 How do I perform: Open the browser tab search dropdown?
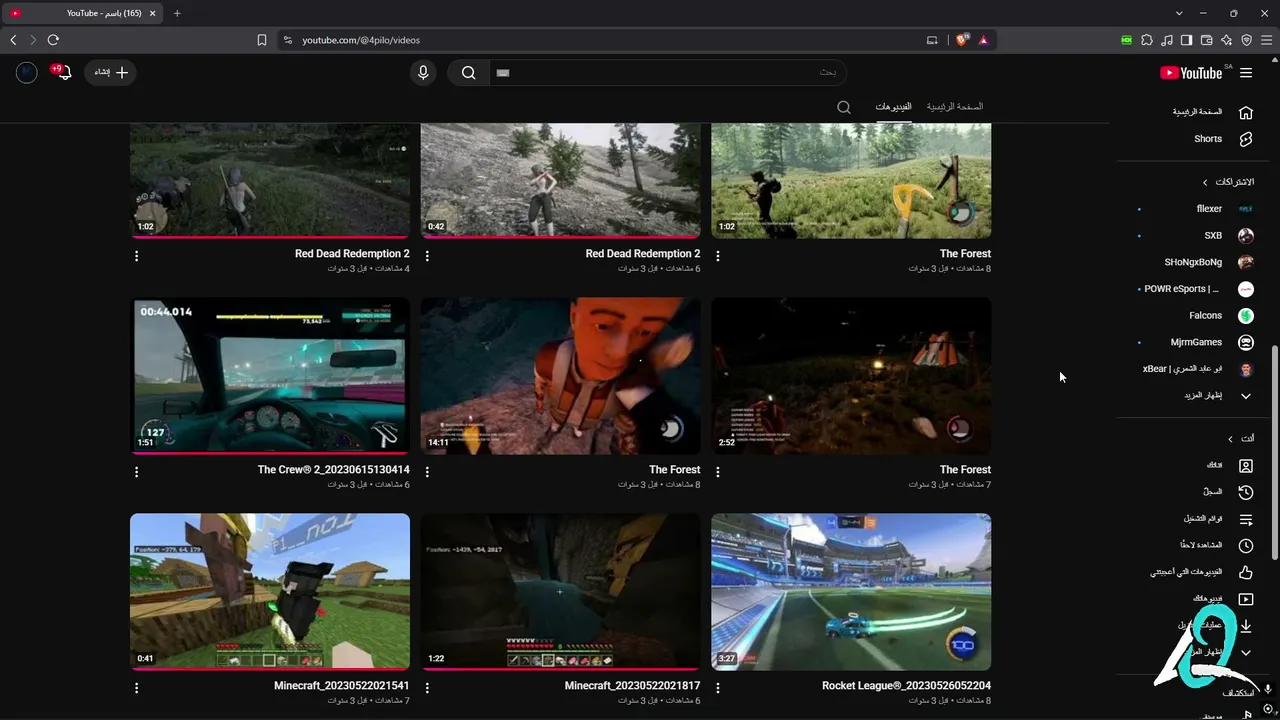(1179, 13)
